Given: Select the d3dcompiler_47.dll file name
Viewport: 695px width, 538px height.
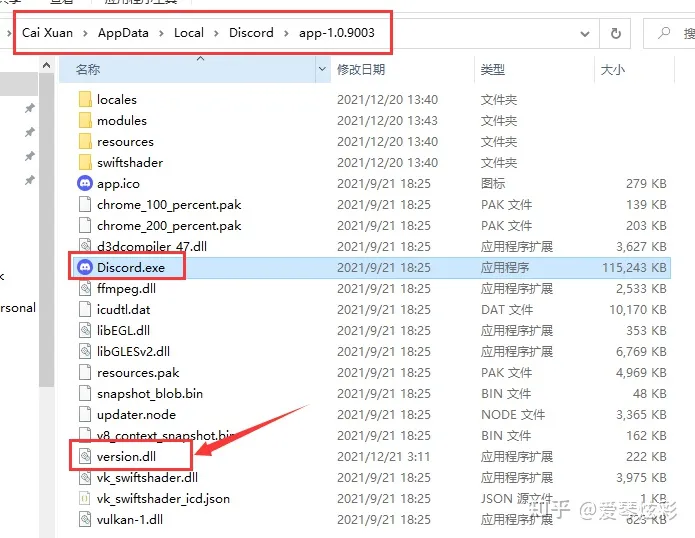Looking at the screenshot, I should tap(152, 246).
